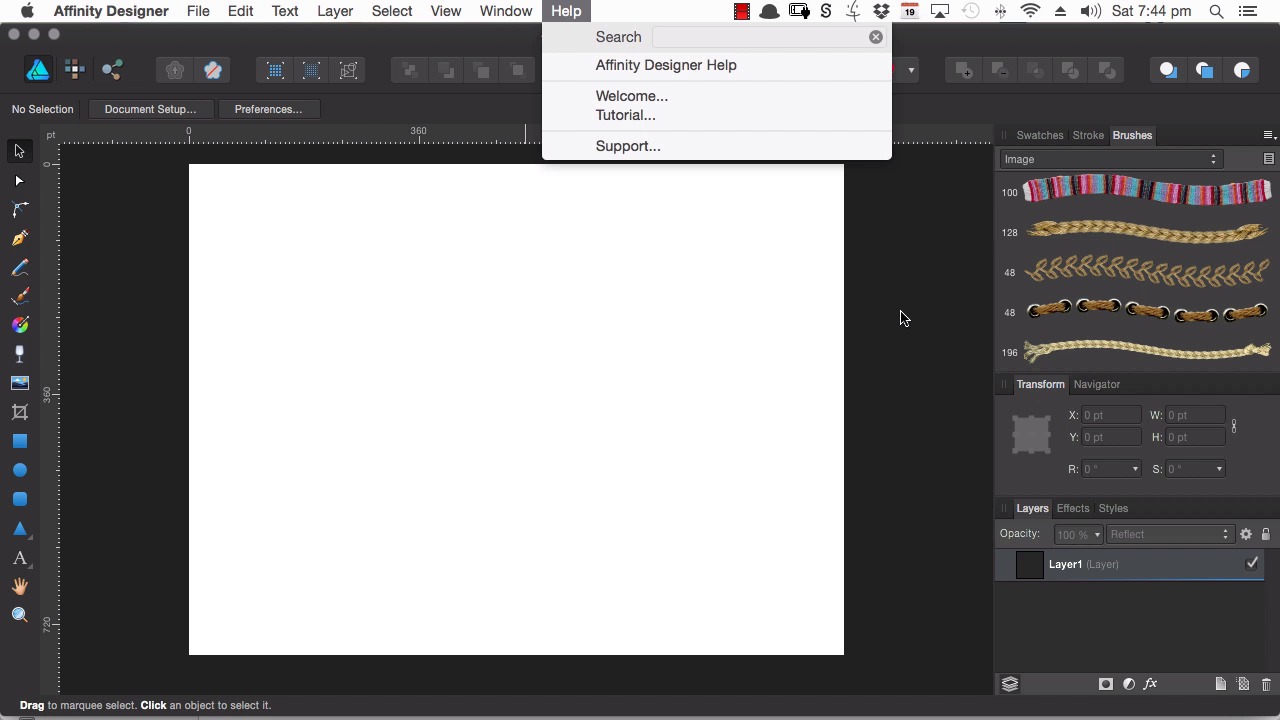This screenshot has height=720, width=1280.
Task: Click the Insert Behind target icon
Action: coord(1168,70)
